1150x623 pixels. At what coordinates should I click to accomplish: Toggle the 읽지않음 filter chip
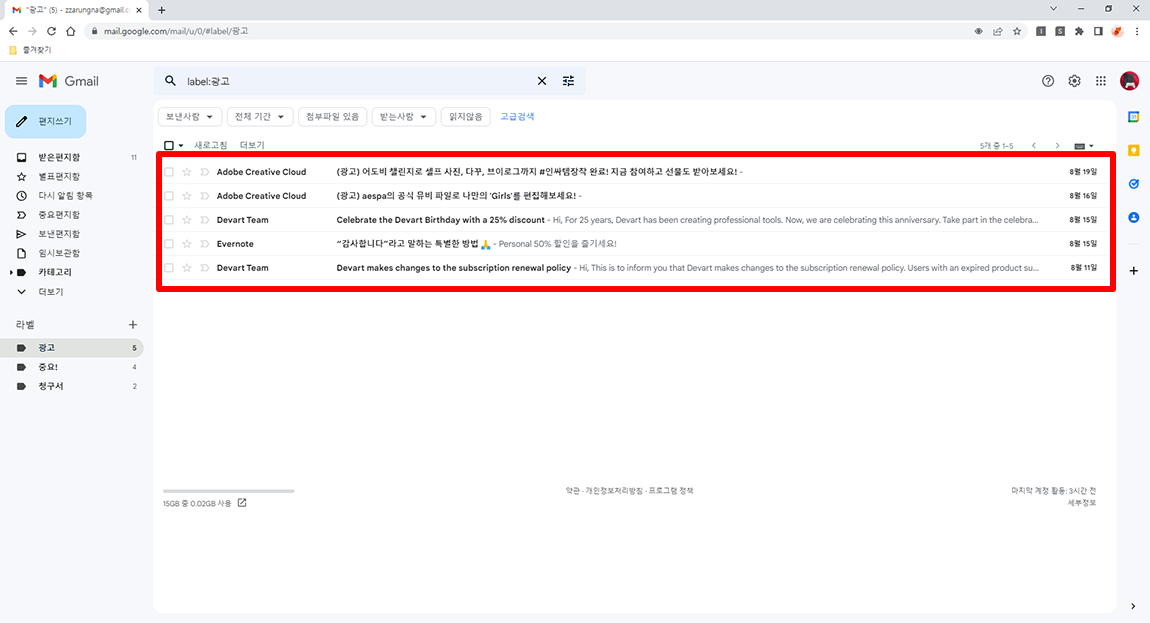click(x=466, y=117)
